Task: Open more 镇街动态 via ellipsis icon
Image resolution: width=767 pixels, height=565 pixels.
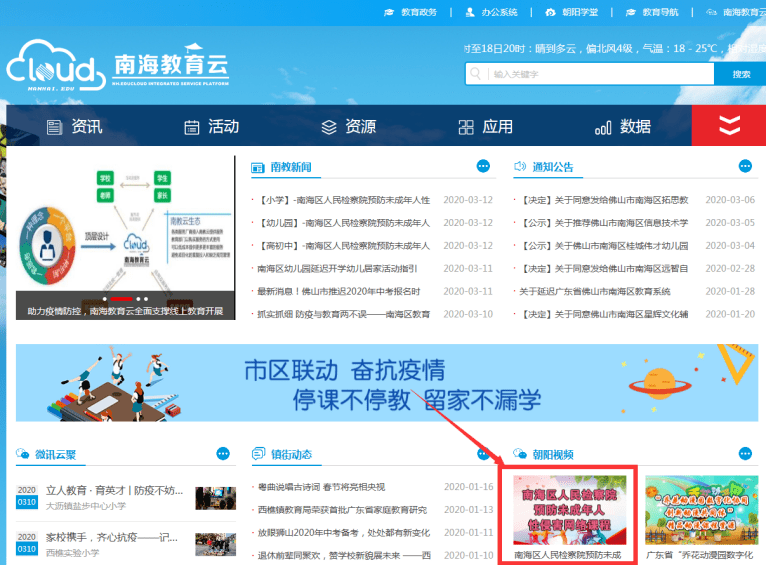Action: (483, 454)
